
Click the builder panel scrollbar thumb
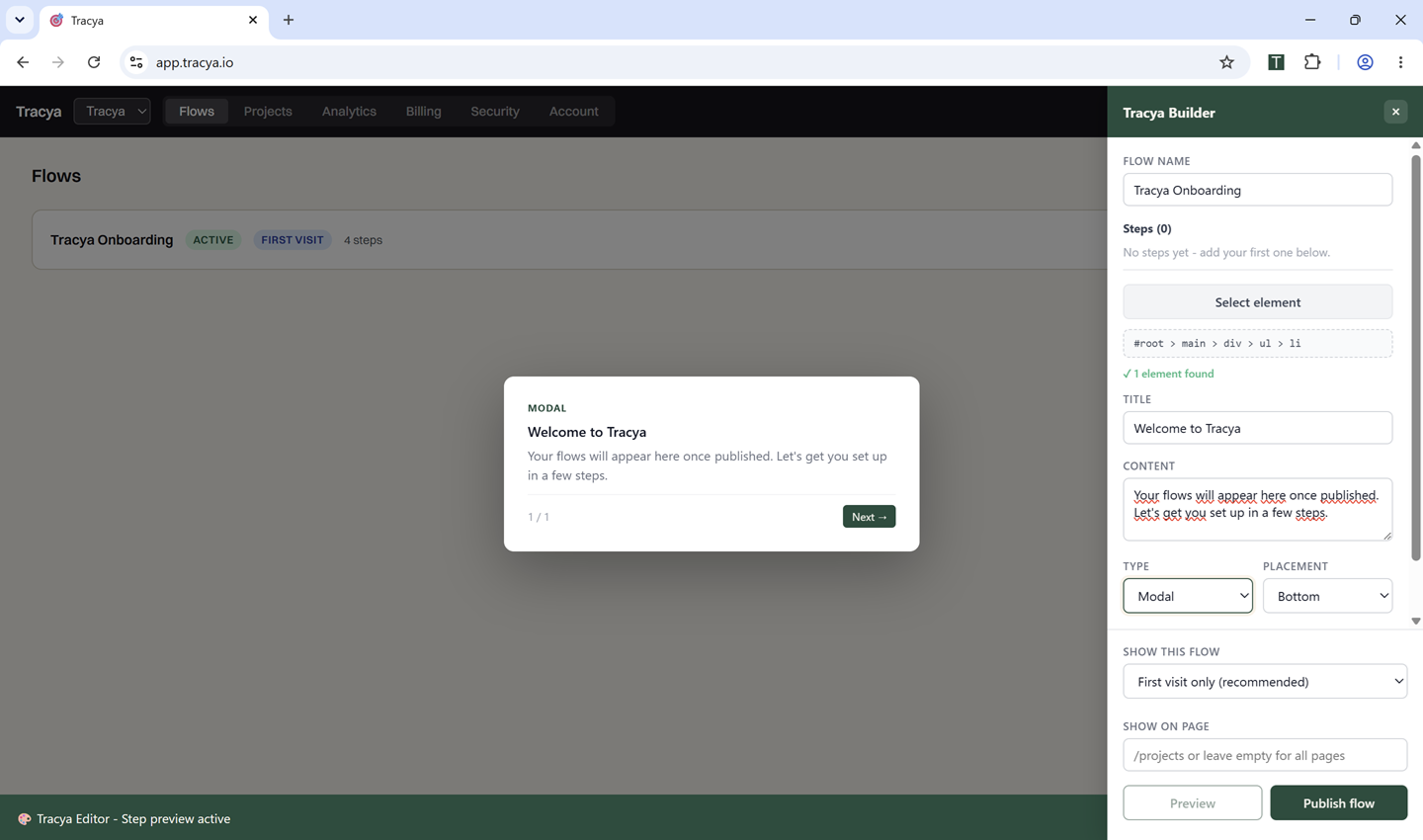pos(1415,357)
